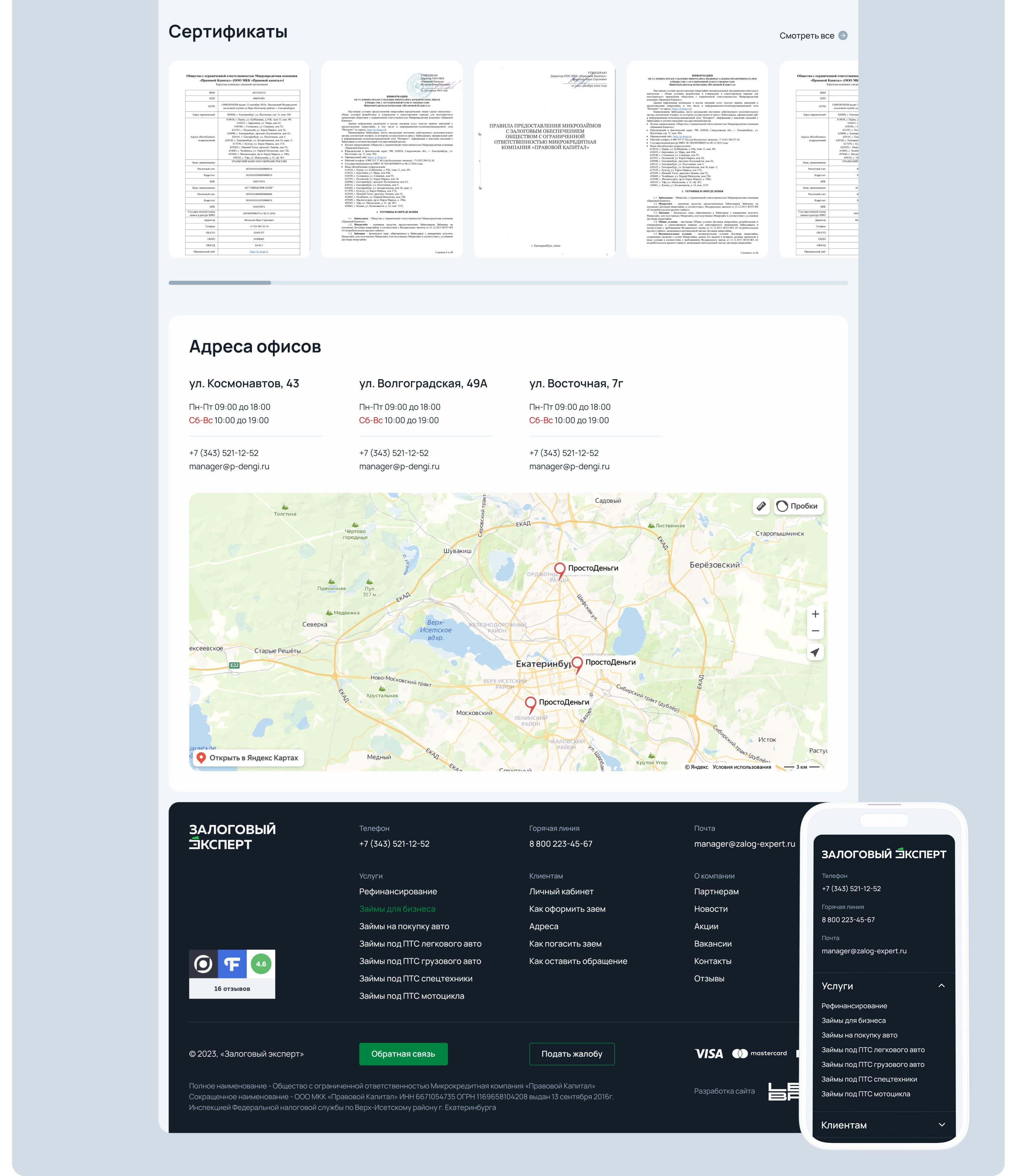The image size is (1018, 1176).
Task: Click the map geolocation arrow icon
Action: coord(815,653)
